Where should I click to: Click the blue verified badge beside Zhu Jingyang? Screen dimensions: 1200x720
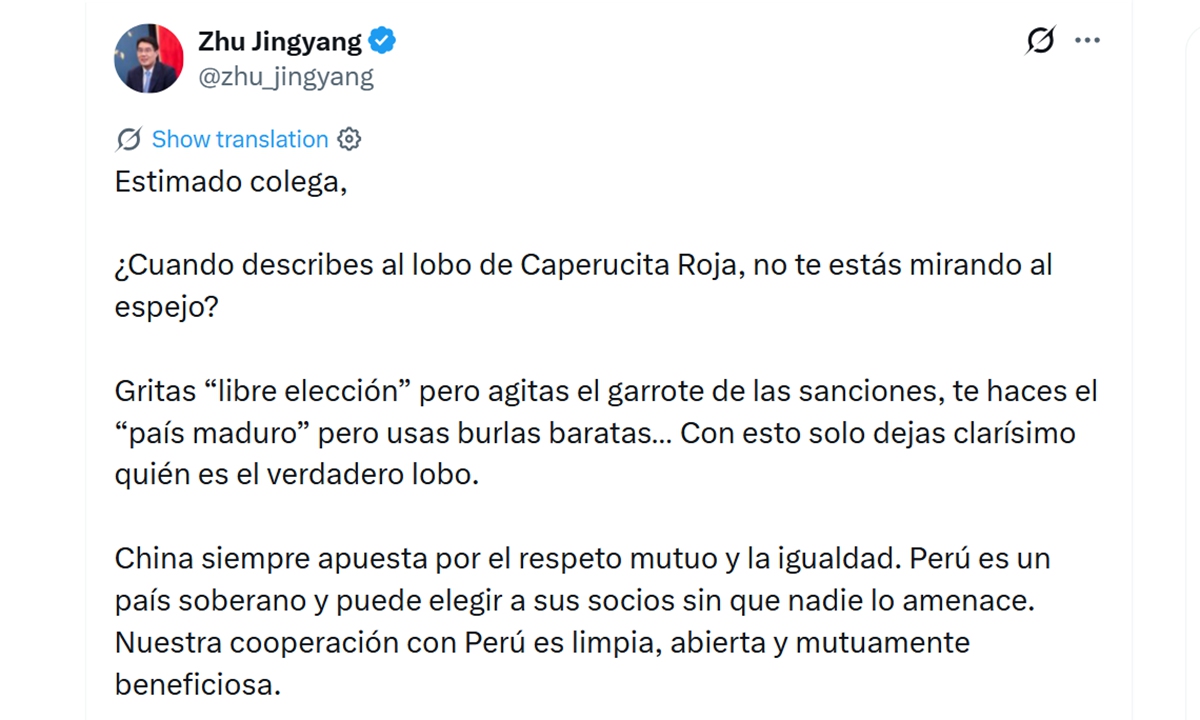382,40
